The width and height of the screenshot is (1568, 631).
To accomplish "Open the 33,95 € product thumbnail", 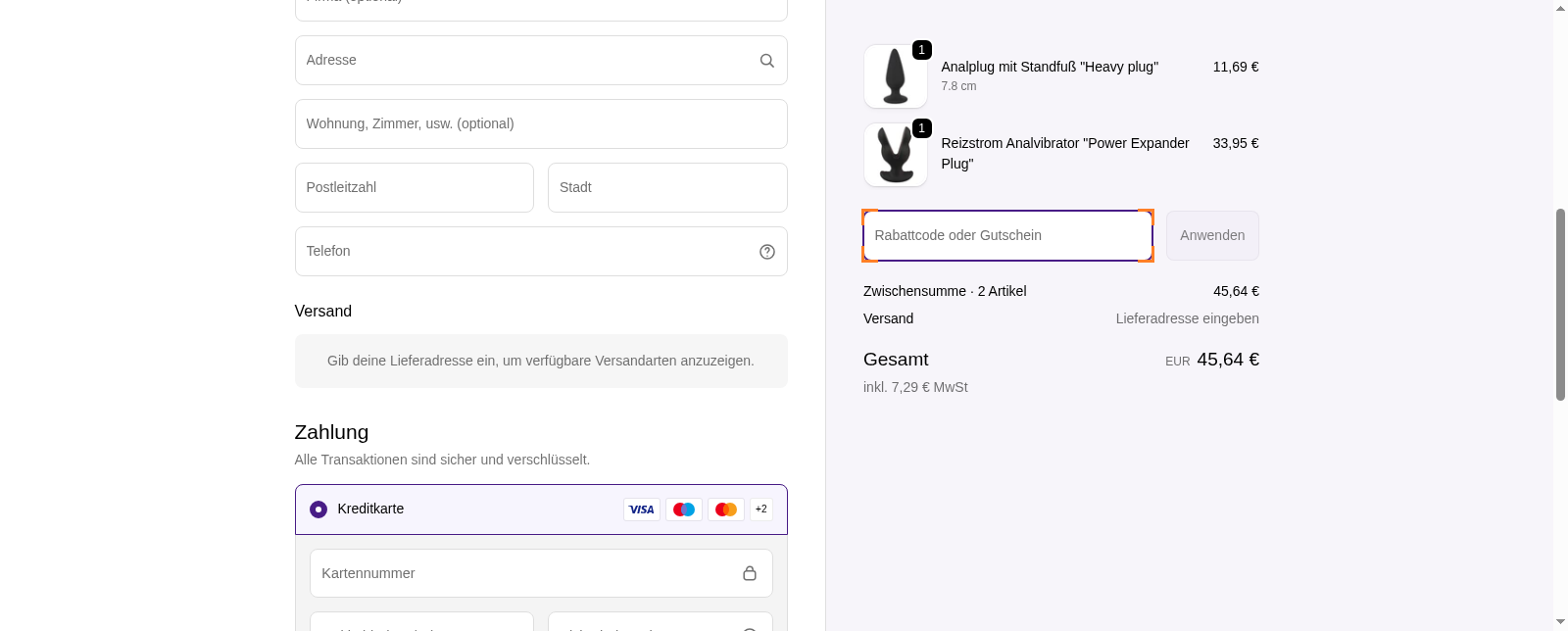I will (x=895, y=155).
